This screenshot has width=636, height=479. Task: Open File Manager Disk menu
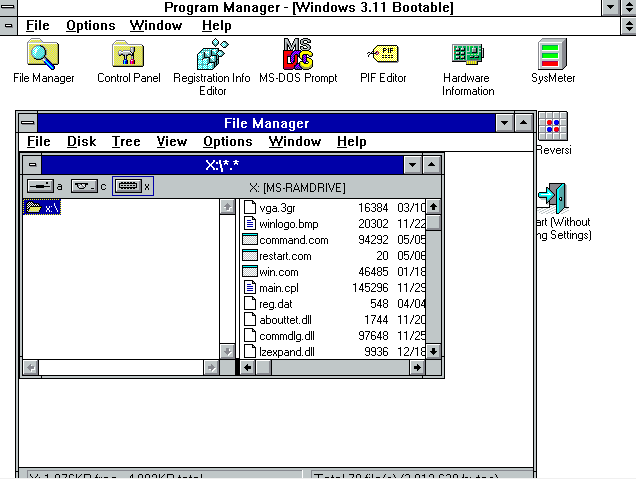coord(82,141)
